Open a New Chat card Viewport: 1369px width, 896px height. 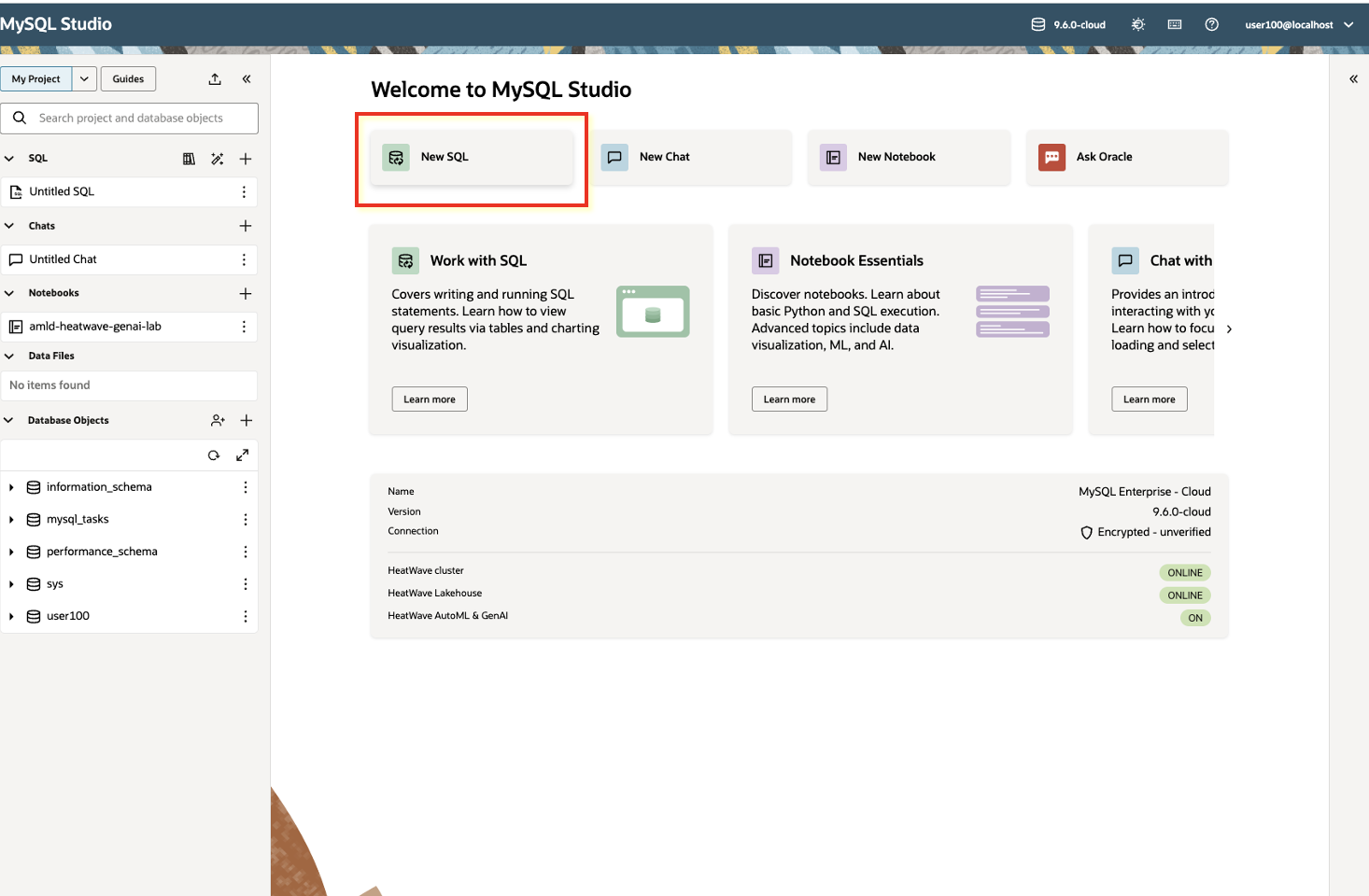coord(691,157)
